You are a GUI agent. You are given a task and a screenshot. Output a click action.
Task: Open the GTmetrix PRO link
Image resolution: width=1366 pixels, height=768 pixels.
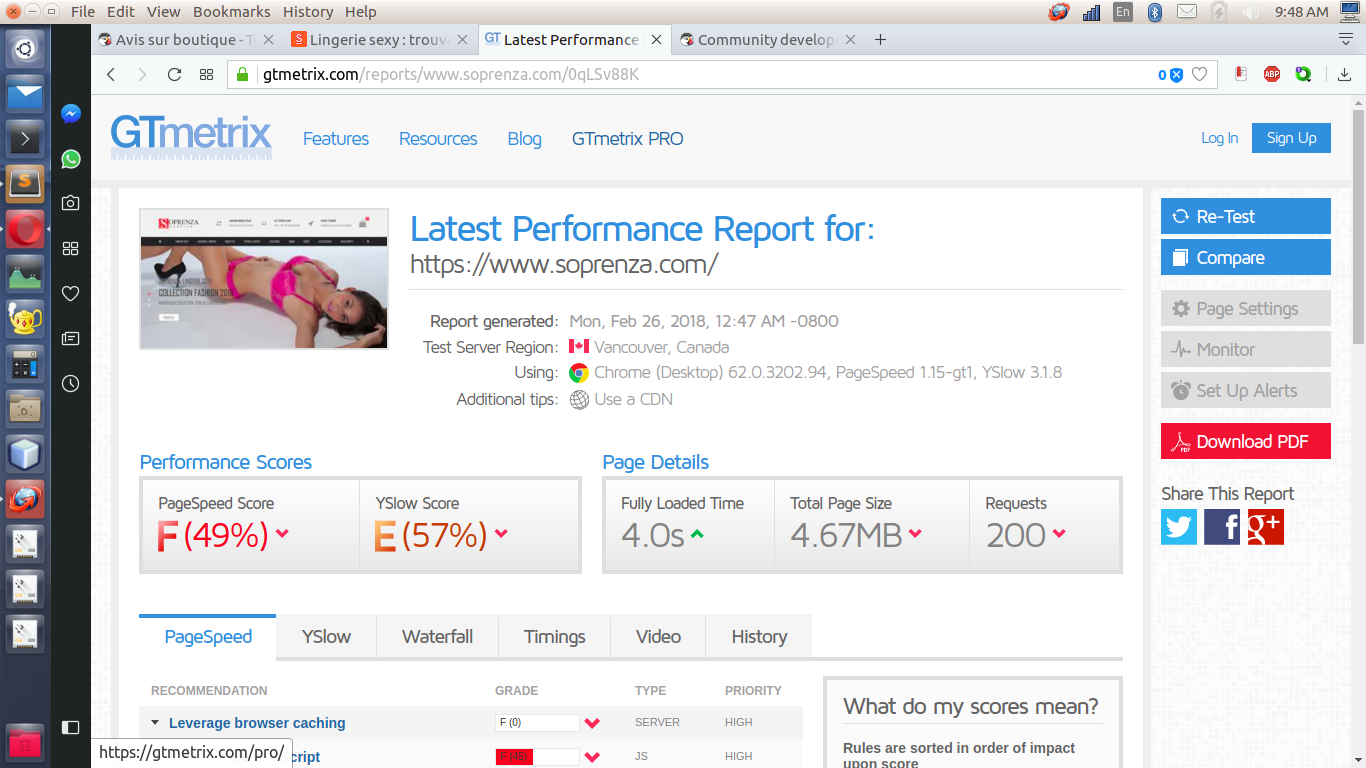(628, 139)
